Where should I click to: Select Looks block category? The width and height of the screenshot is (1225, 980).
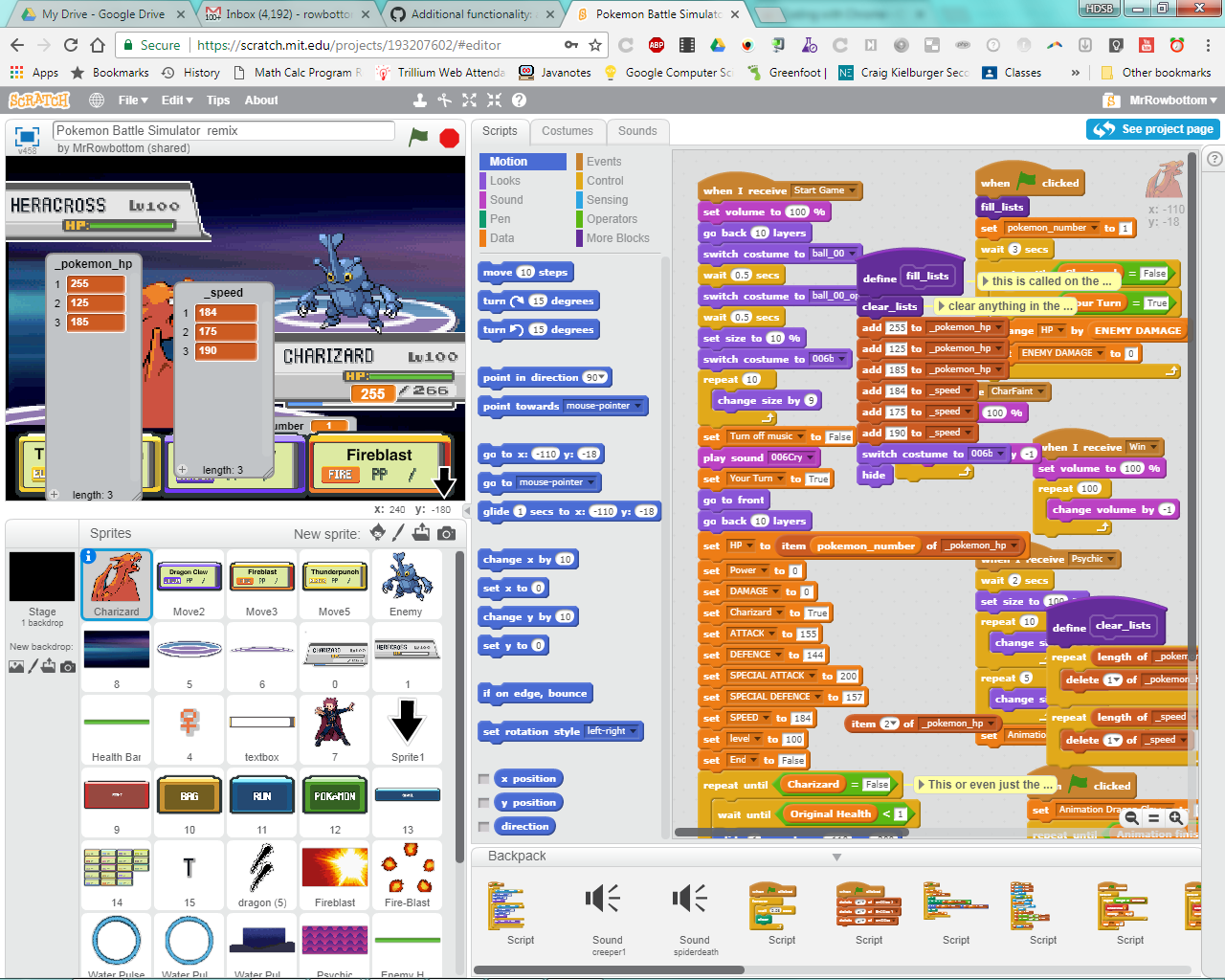(505, 181)
